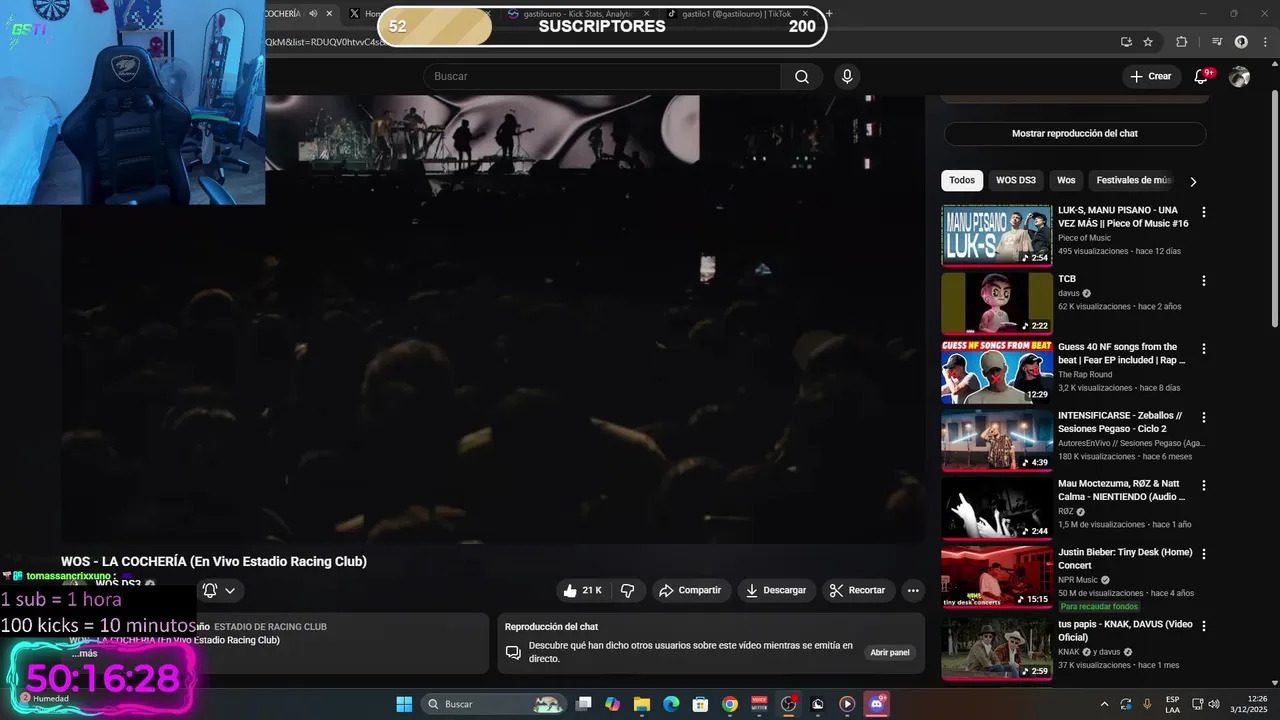The width and height of the screenshot is (1280, 720).
Task: Switch to the gastilouno Kick Stats browser tab
Action: [577, 14]
